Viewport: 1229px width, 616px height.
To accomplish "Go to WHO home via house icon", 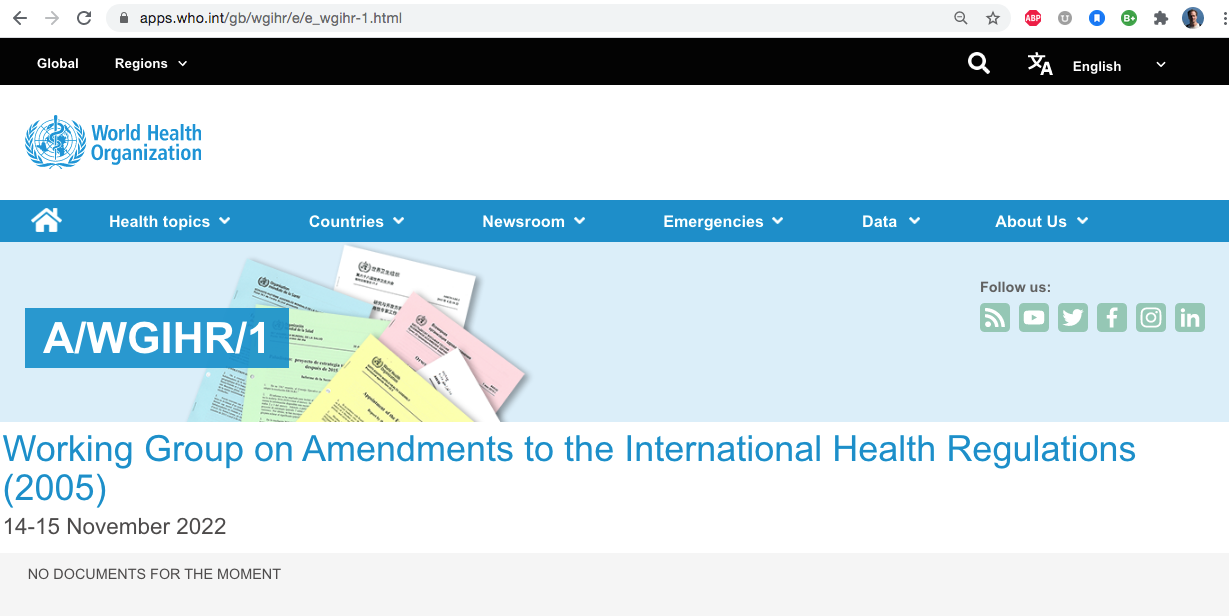I will click(x=47, y=220).
